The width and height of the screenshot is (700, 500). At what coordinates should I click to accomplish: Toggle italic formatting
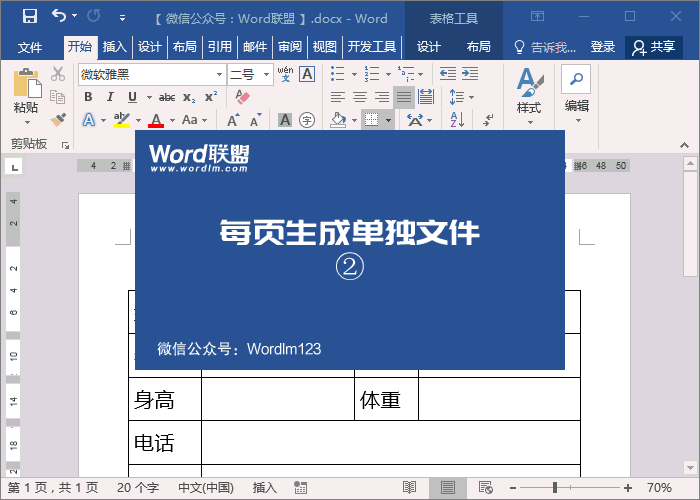point(110,97)
